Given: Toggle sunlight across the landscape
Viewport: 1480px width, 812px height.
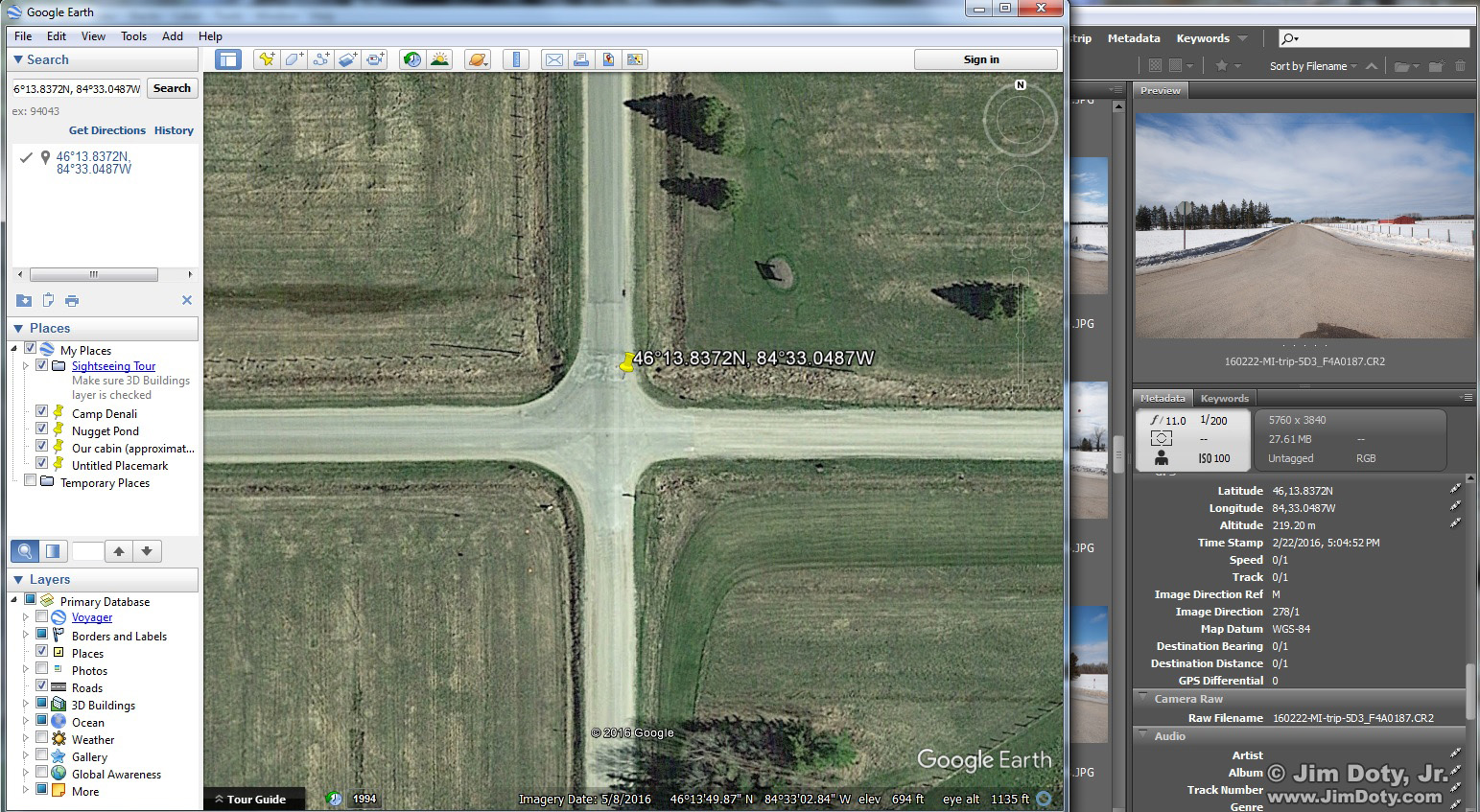Looking at the screenshot, I should (439, 59).
